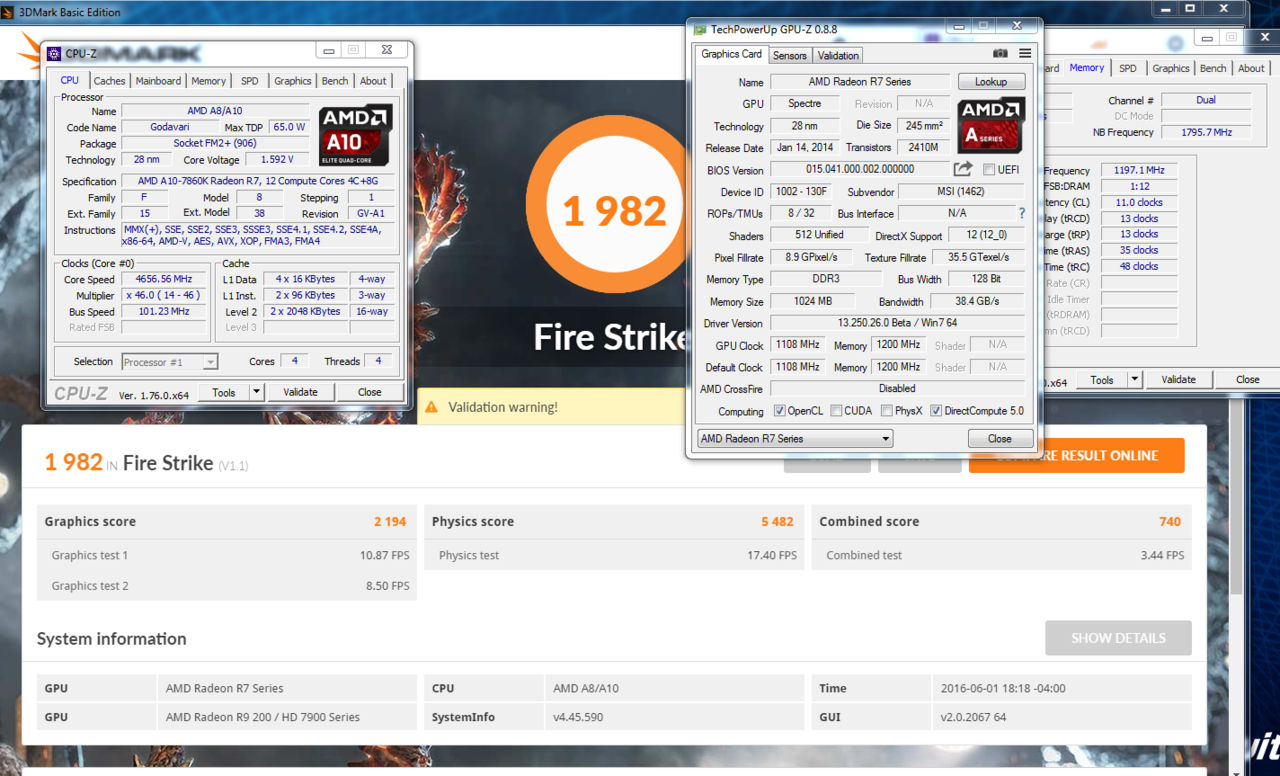
Task: Open the SPD tab in left CPU-Z
Action: pos(250,81)
